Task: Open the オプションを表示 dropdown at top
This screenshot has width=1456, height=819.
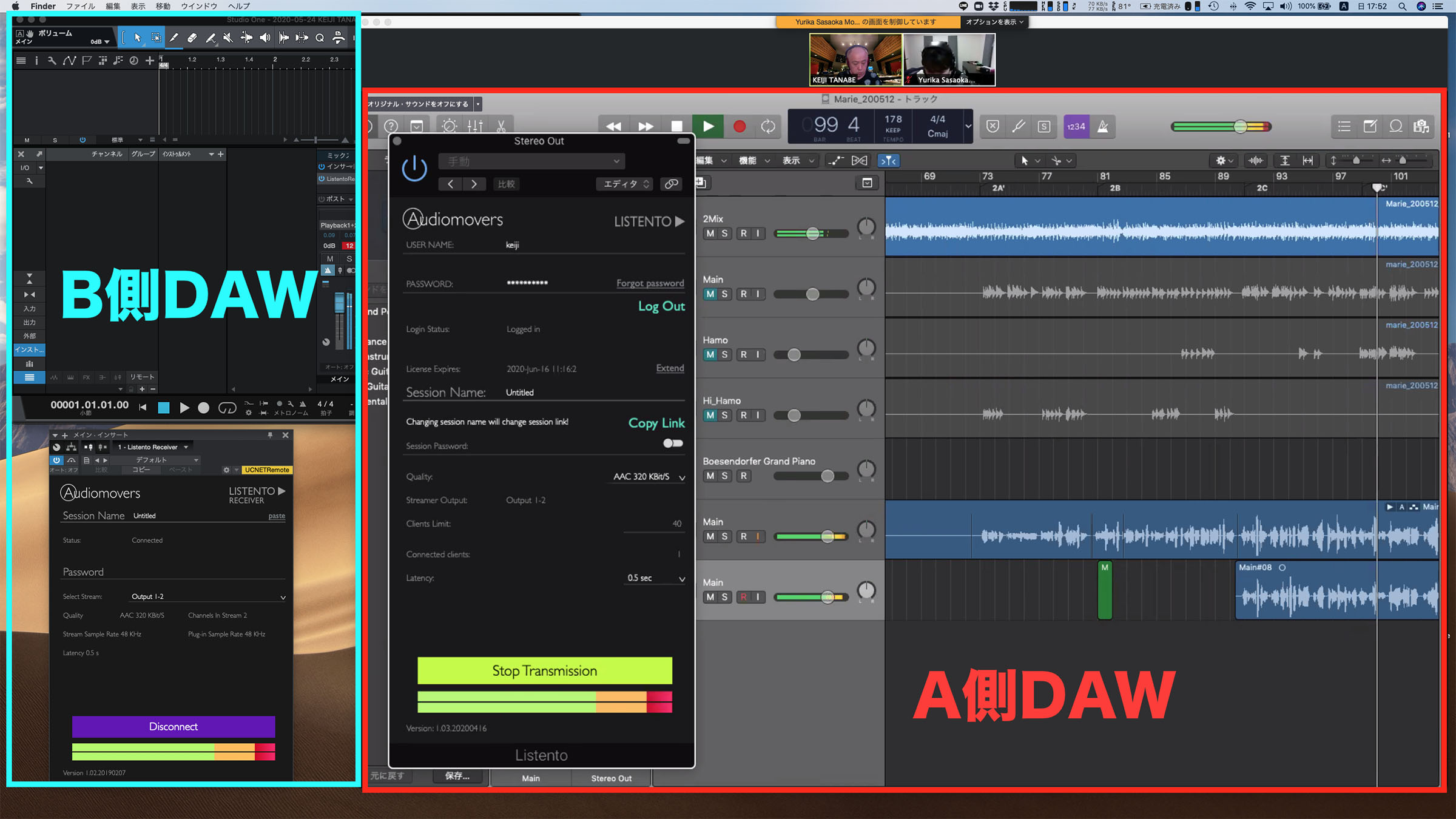Action: click(x=995, y=22)
